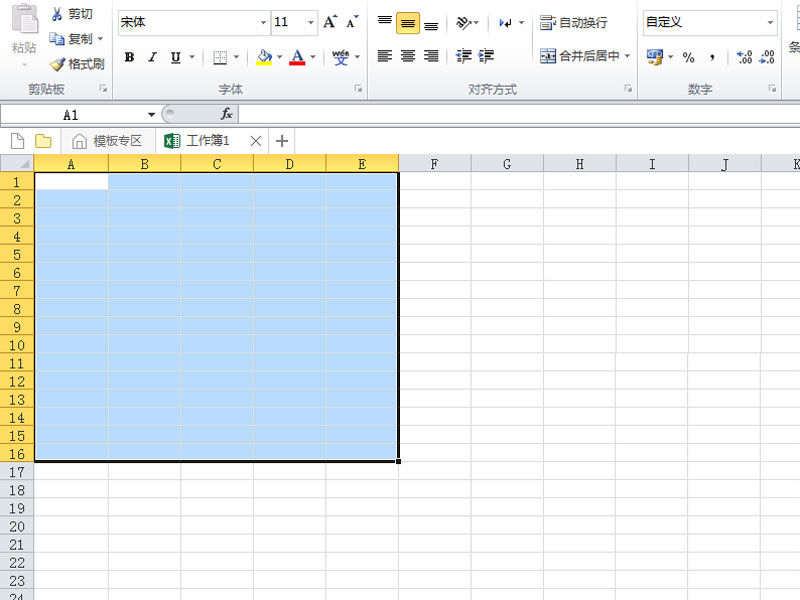Click the accounting number format icon

[x=654, y=57]
